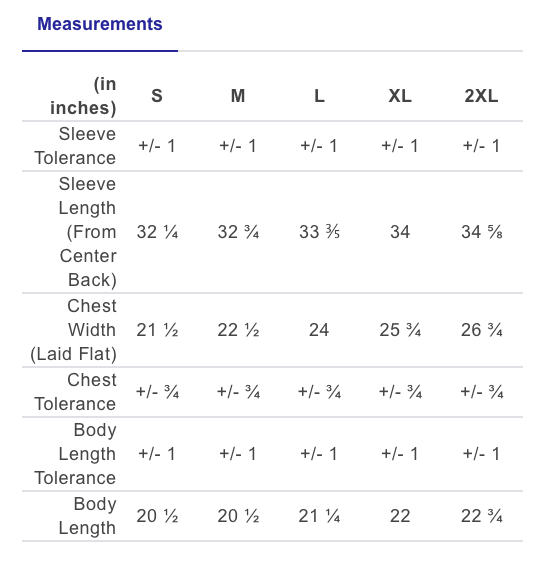Click the '(in inches)' header cell

(83, 96)
